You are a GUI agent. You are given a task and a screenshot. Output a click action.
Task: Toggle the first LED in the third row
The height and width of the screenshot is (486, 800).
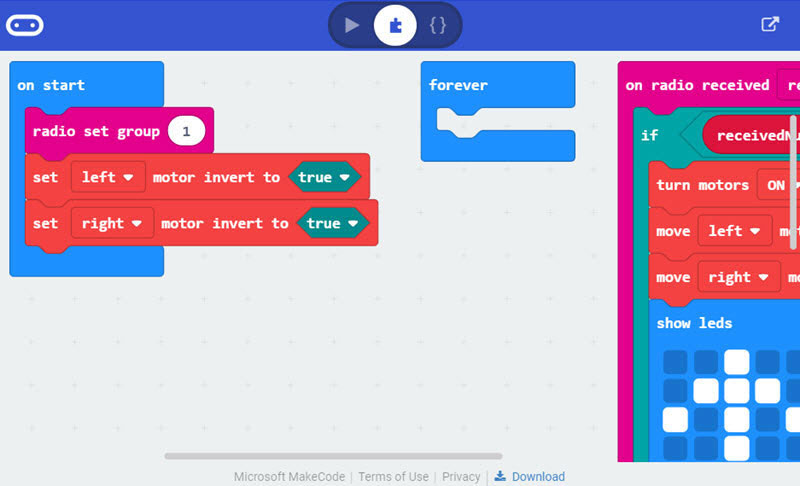(675, 419)
